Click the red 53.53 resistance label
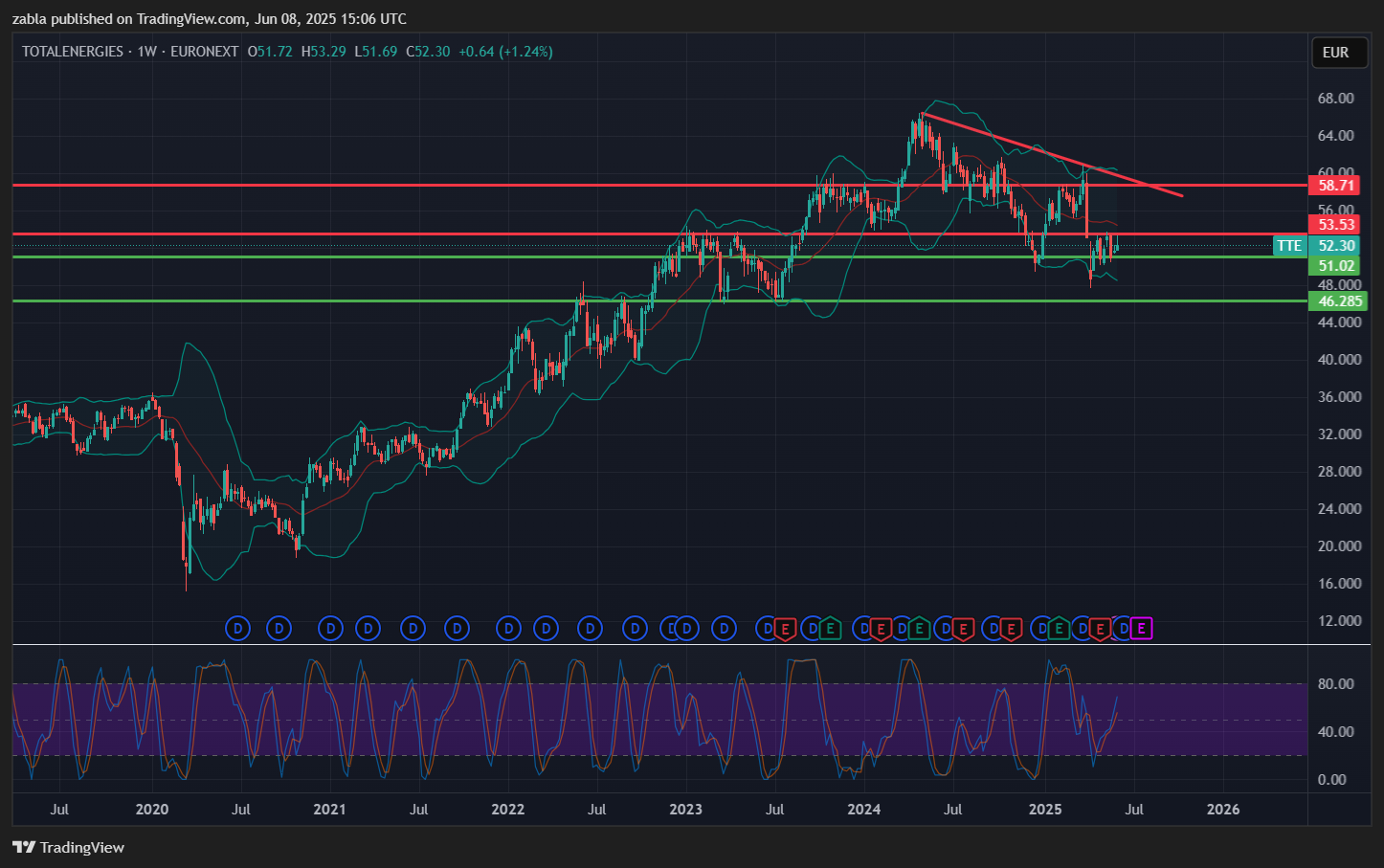The height and width of the screenshot is (868, 1384). (1336, 225)
